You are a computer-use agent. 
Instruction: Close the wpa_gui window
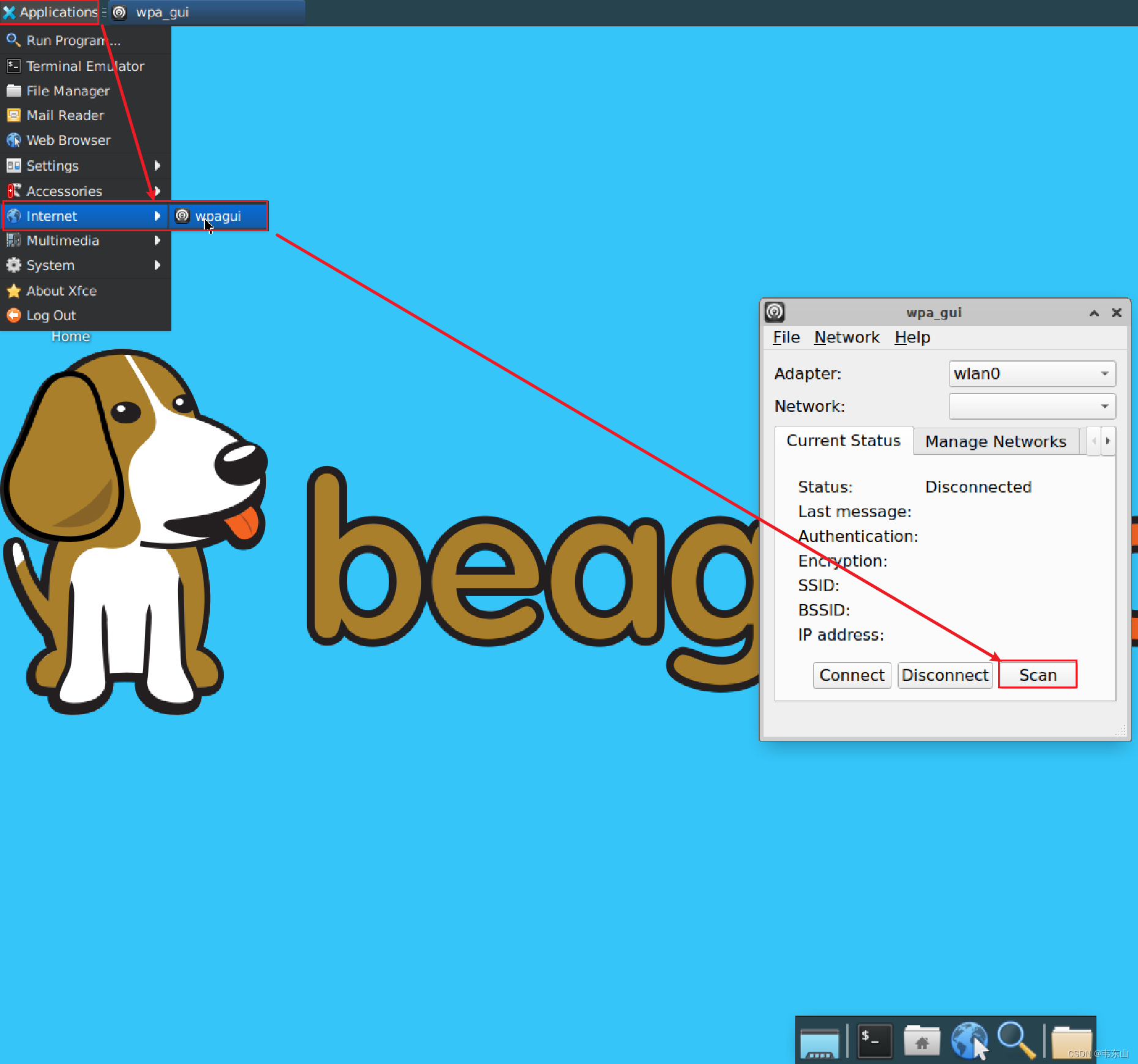tap(1117, 313)
